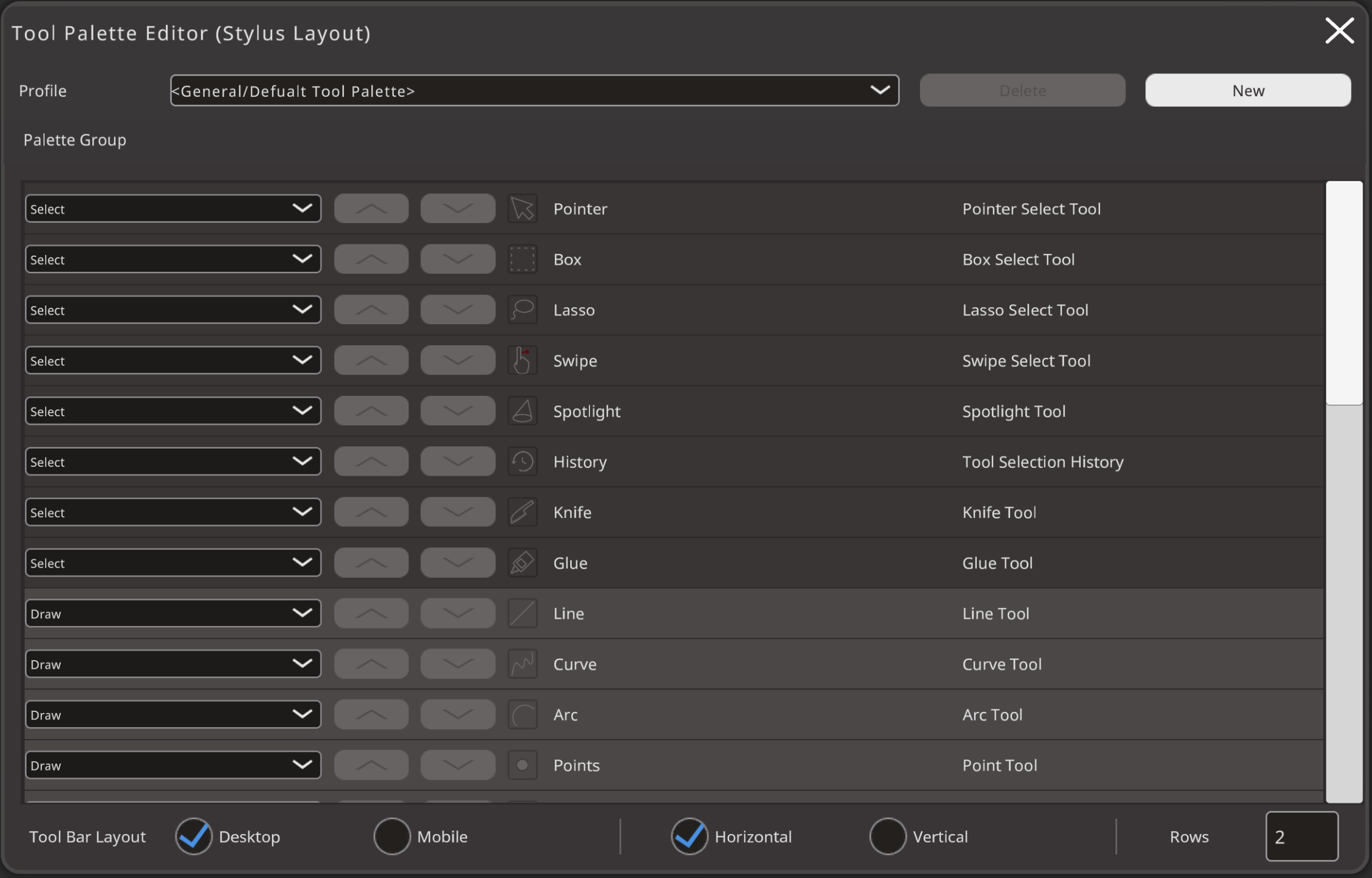This screenshot has height=878, width=1372.
Task: Select the Vertical orientation option
Action: click(887, 836)
